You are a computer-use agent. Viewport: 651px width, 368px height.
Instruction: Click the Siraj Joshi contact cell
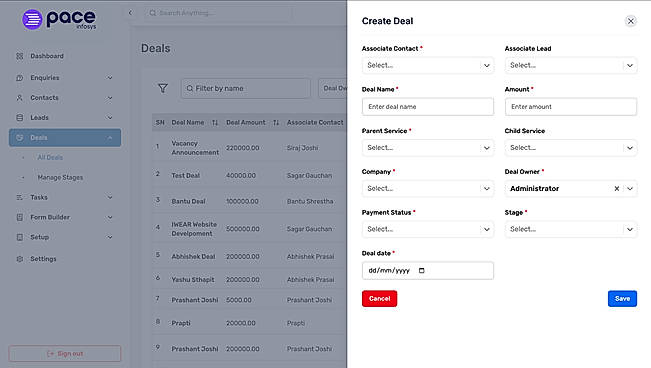(x=303, y=148)
